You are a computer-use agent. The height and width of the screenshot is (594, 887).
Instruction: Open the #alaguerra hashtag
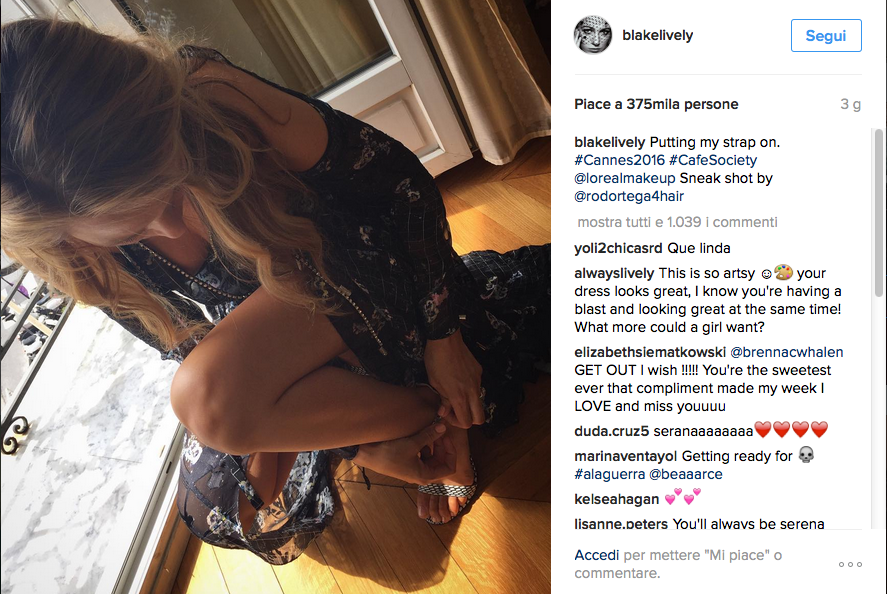[609, 474]
